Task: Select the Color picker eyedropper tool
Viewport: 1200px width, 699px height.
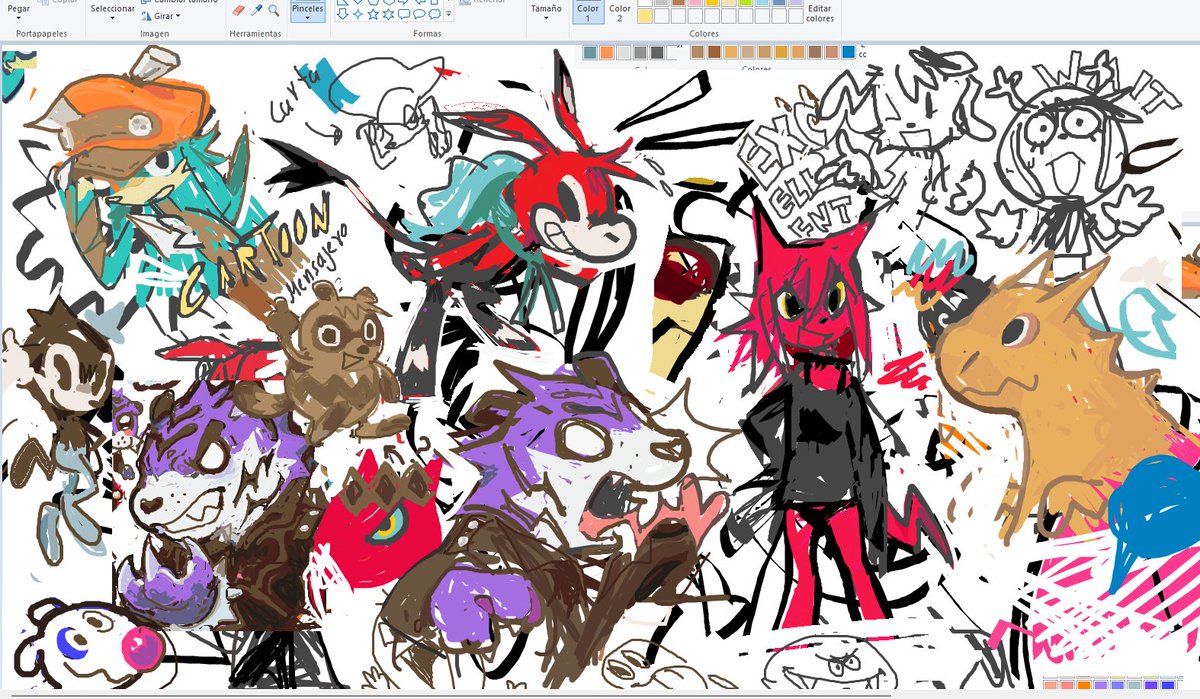Action: tap(256, 10)
